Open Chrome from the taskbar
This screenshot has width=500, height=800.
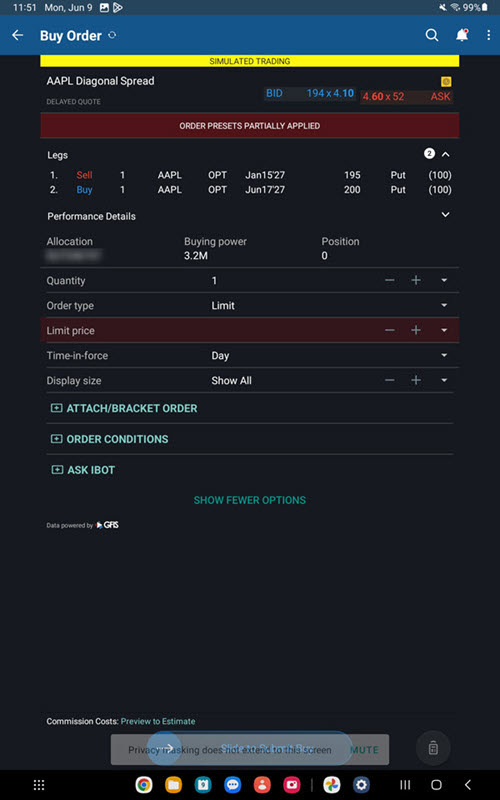144,785
